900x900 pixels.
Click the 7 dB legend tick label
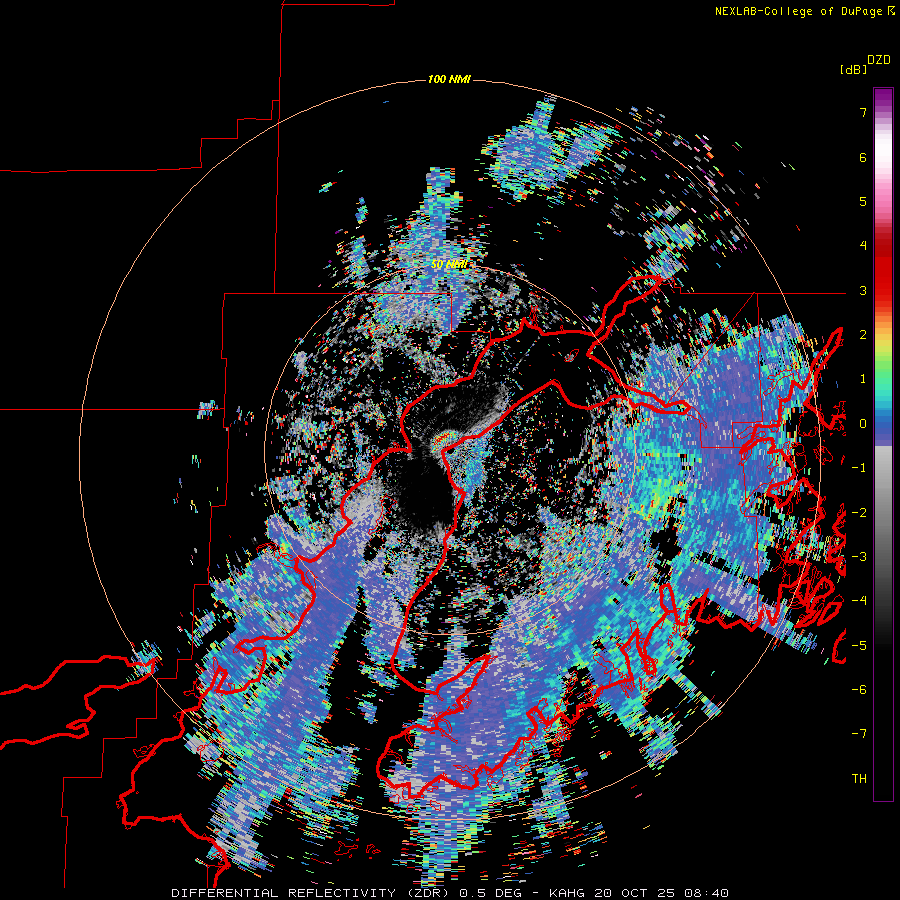click(x=863, y=112)
